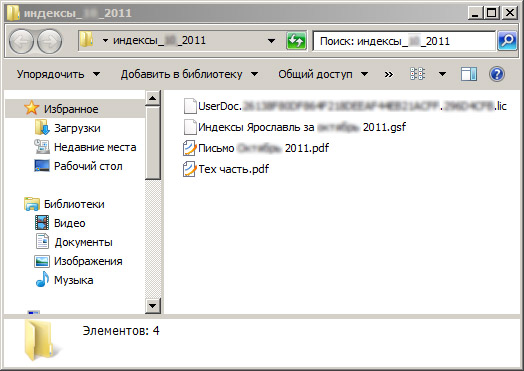Open the view options dropdown arrow
524x371 pixels.
tap(442, 74)
